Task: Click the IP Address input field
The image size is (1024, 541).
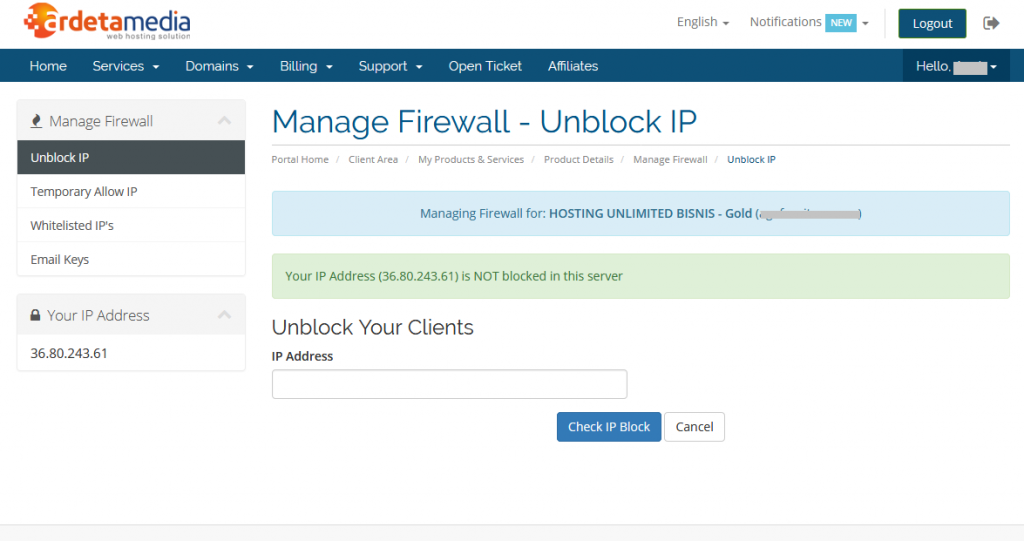Action: [x=449, y=384]
